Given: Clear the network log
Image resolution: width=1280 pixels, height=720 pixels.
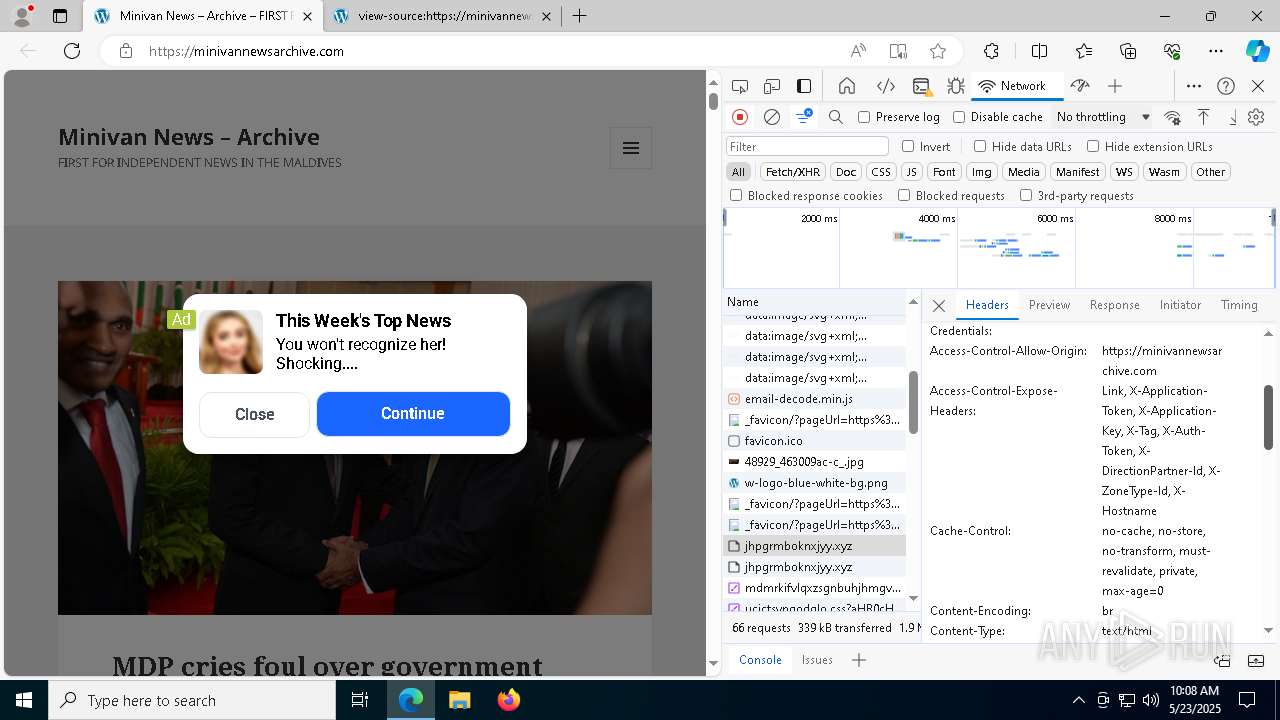Looking at the screenshot, I should 772,117.
